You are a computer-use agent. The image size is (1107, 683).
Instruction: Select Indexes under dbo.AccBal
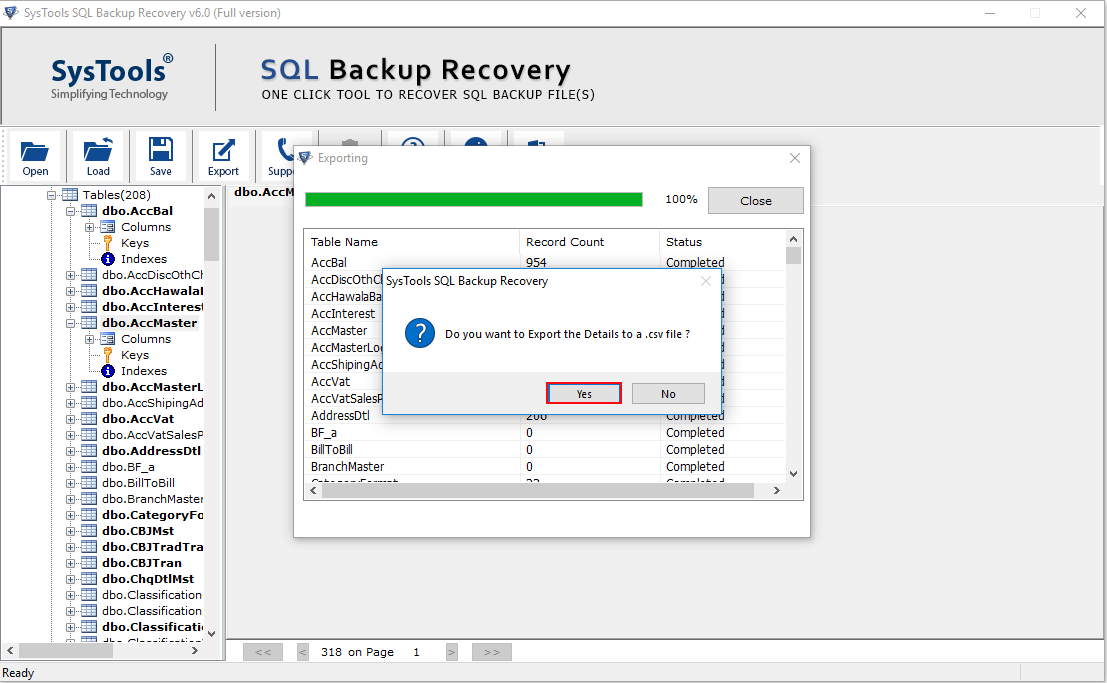click(x=143, y=259)
